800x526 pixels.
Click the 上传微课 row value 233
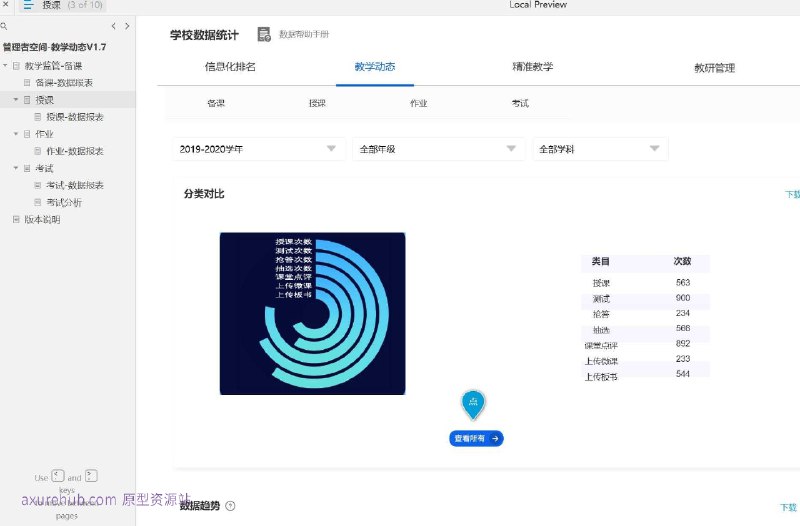click(x=683, y=359)
